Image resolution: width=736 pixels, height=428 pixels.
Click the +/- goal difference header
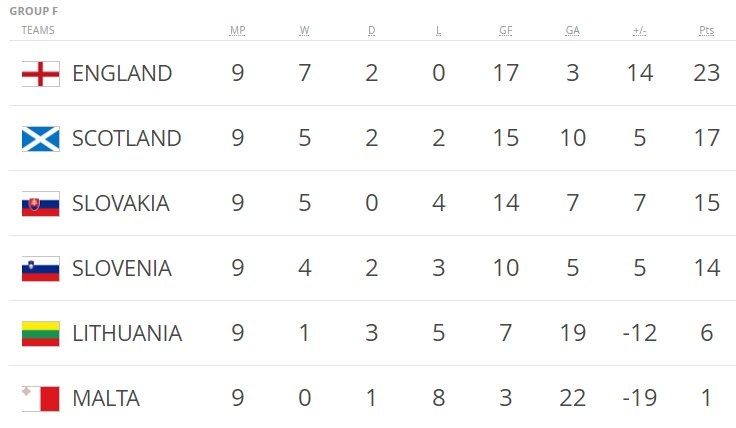pos(640,30)
